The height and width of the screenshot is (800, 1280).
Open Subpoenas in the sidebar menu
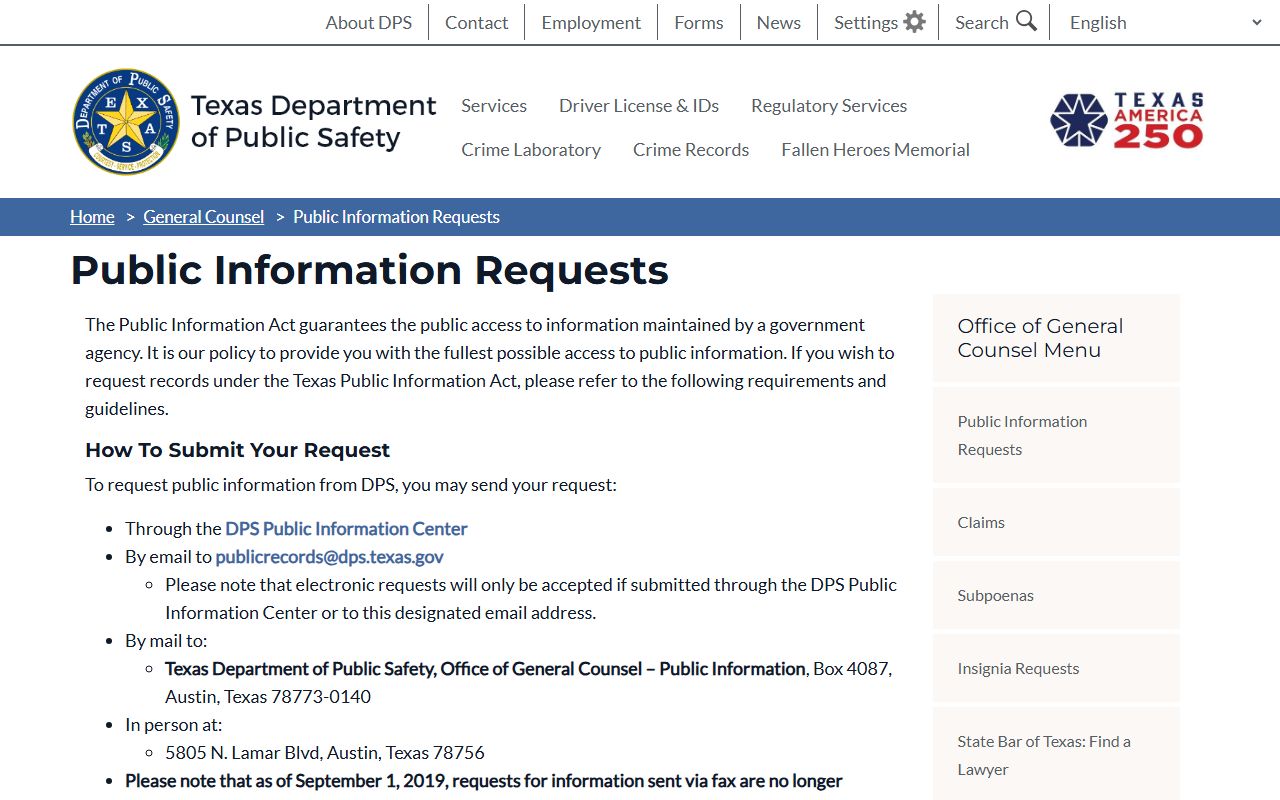tap(1056, 595)
